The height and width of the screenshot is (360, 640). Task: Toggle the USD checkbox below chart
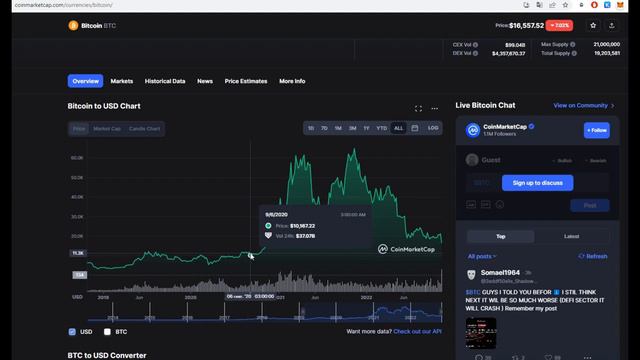72,332
